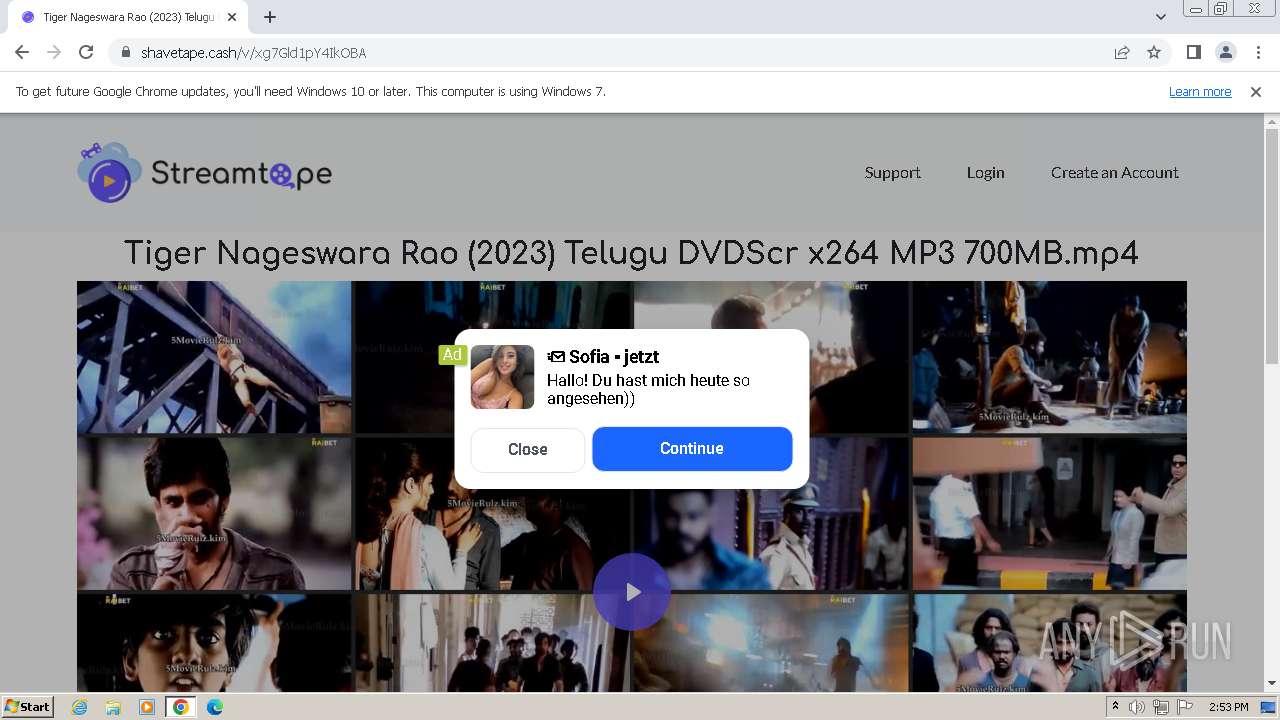Click the blue Continue button
This screenshot has width=1280, height=720.
point(692,449)
